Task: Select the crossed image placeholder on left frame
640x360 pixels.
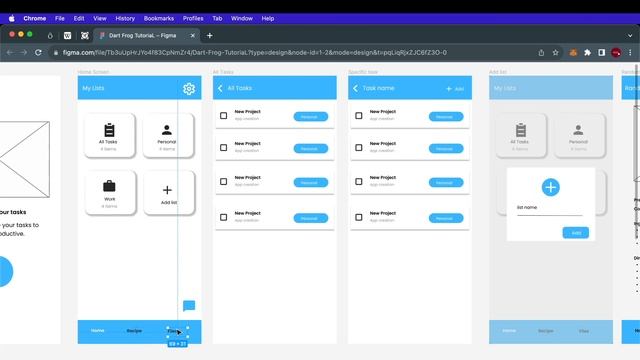Action: click(24, 159)
